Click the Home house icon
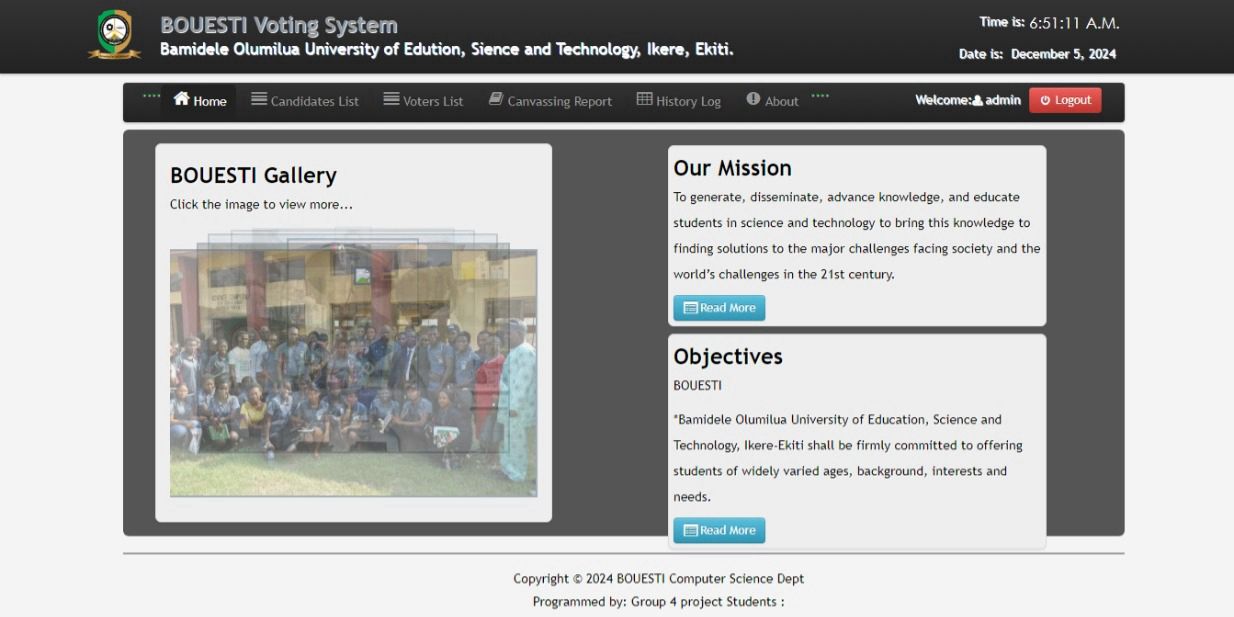Screen dimensions: 1234x617 tap(181, 99)
